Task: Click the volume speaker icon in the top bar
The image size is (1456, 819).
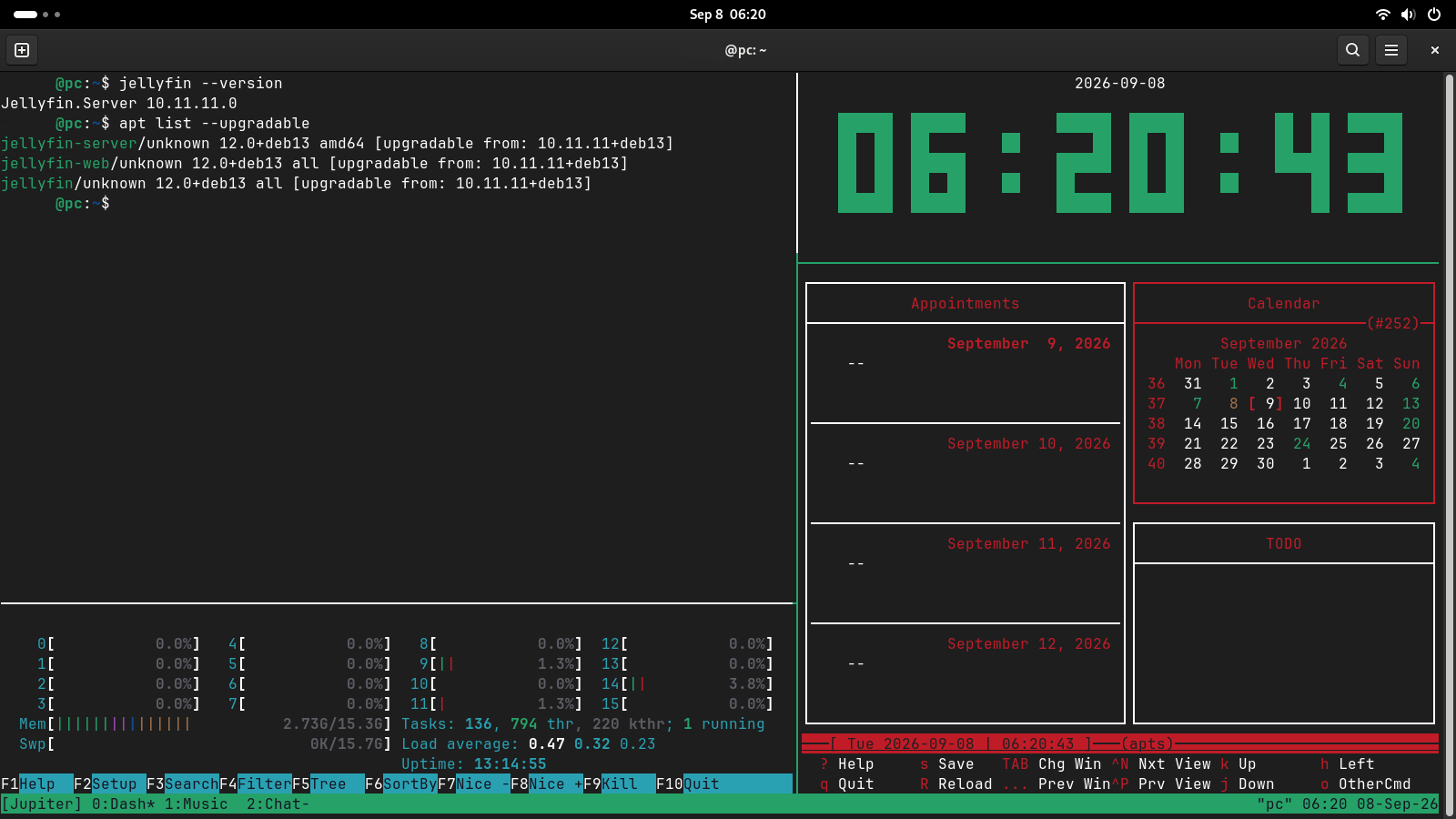Action: [x=1409, y=15]
